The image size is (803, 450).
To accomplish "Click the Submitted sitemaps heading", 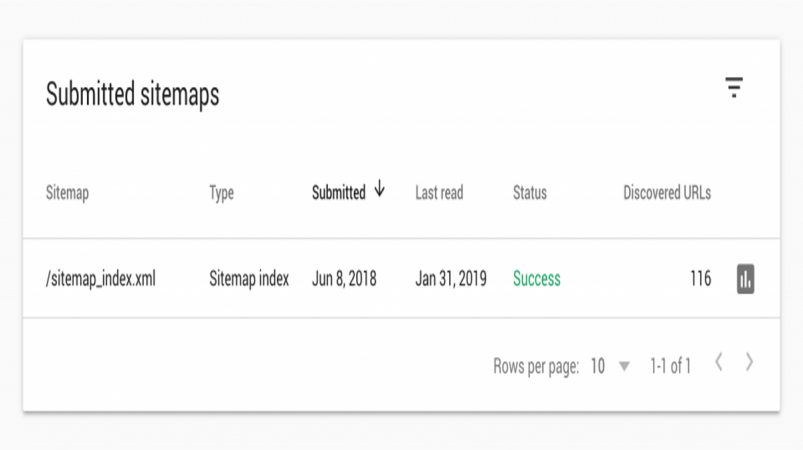I will pyautogui.click(x=133, y=95).
